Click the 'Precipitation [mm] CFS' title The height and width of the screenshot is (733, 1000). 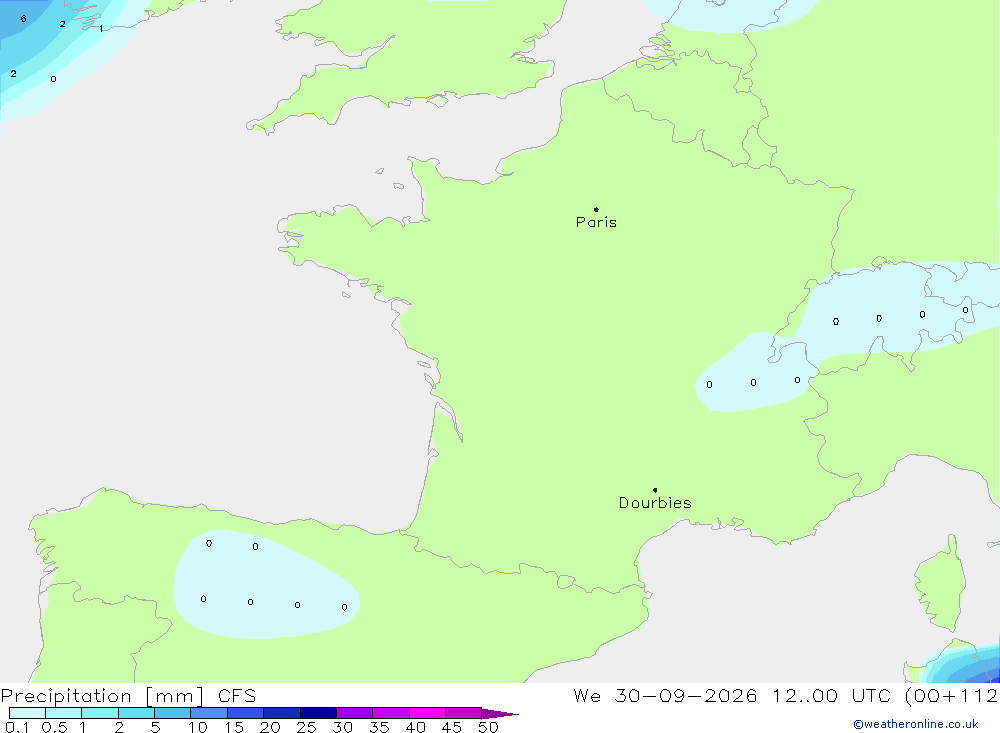(x=128, y=695)
